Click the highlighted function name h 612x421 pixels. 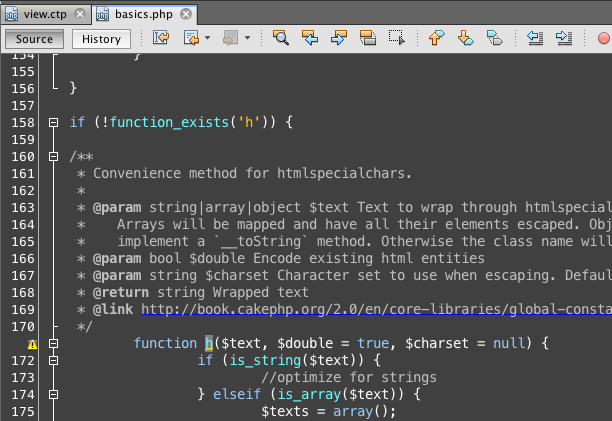coord(209,343)
